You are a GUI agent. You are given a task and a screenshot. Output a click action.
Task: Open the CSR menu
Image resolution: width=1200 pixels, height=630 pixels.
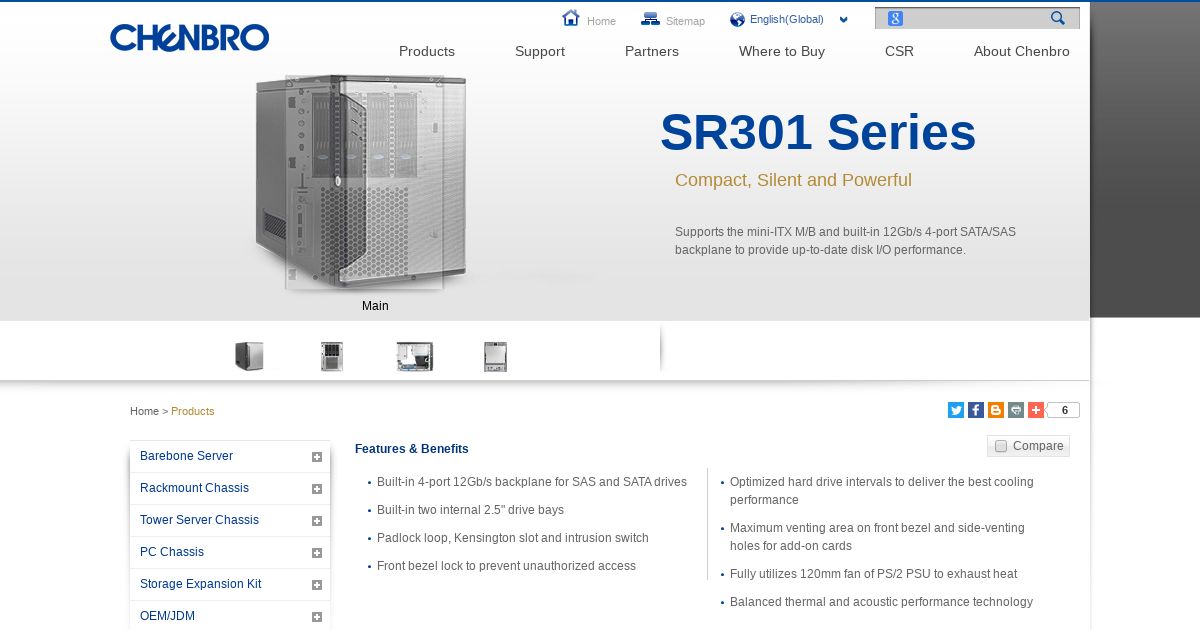(x=899, y=51)
